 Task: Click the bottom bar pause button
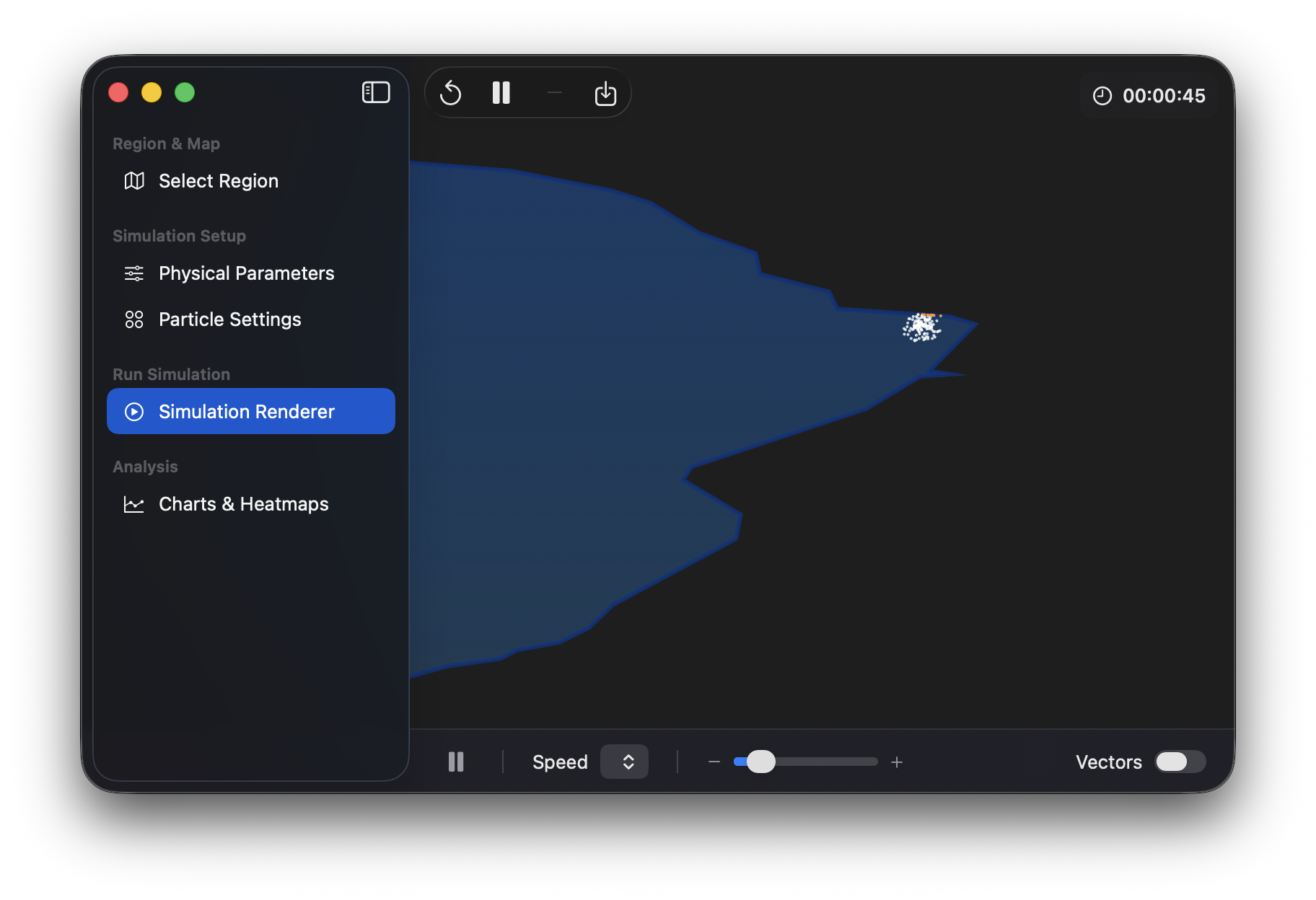click(456, 762)
